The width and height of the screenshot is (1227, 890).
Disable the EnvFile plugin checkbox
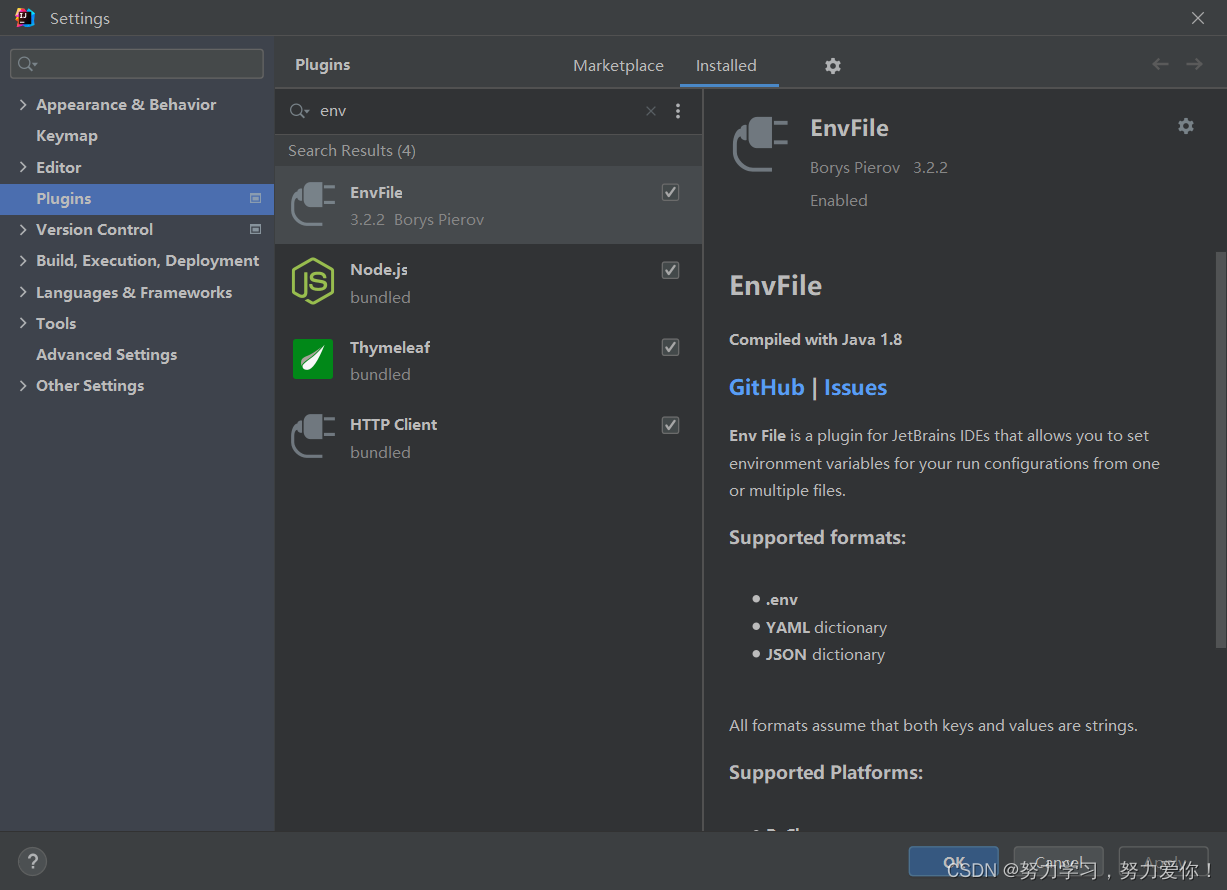pos(671,192)
